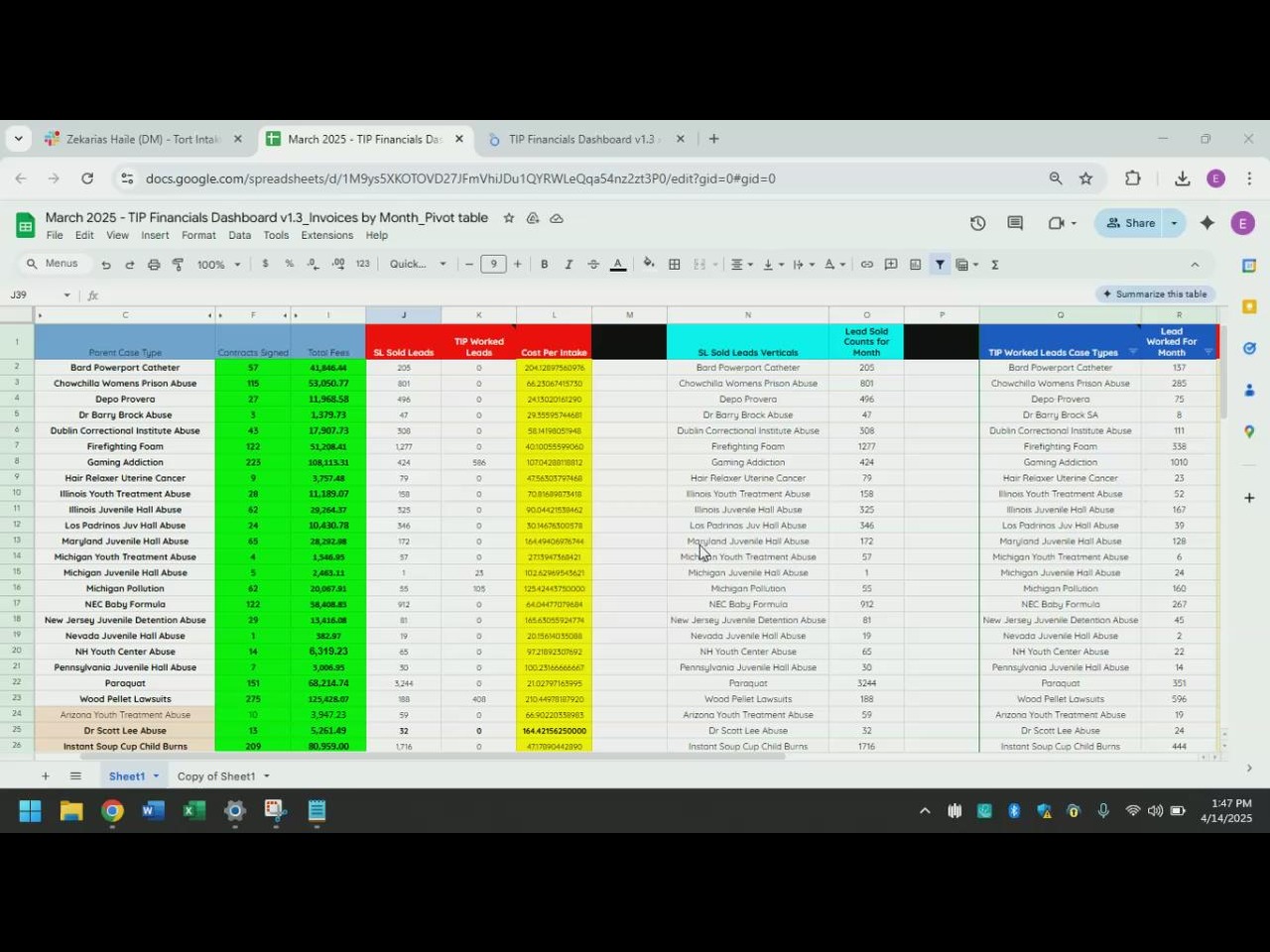Activate the paint format tool
The height and width of the screenshot is (952, 1270).
pyautogui.click(x=178, y=265)
